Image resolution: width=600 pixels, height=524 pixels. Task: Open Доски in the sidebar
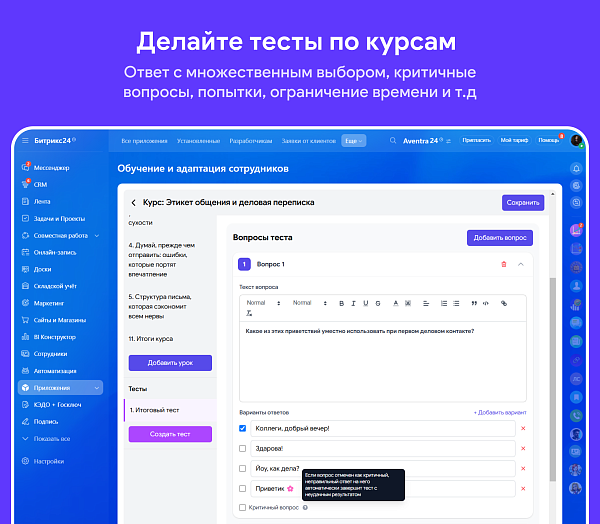click(42, 269)
